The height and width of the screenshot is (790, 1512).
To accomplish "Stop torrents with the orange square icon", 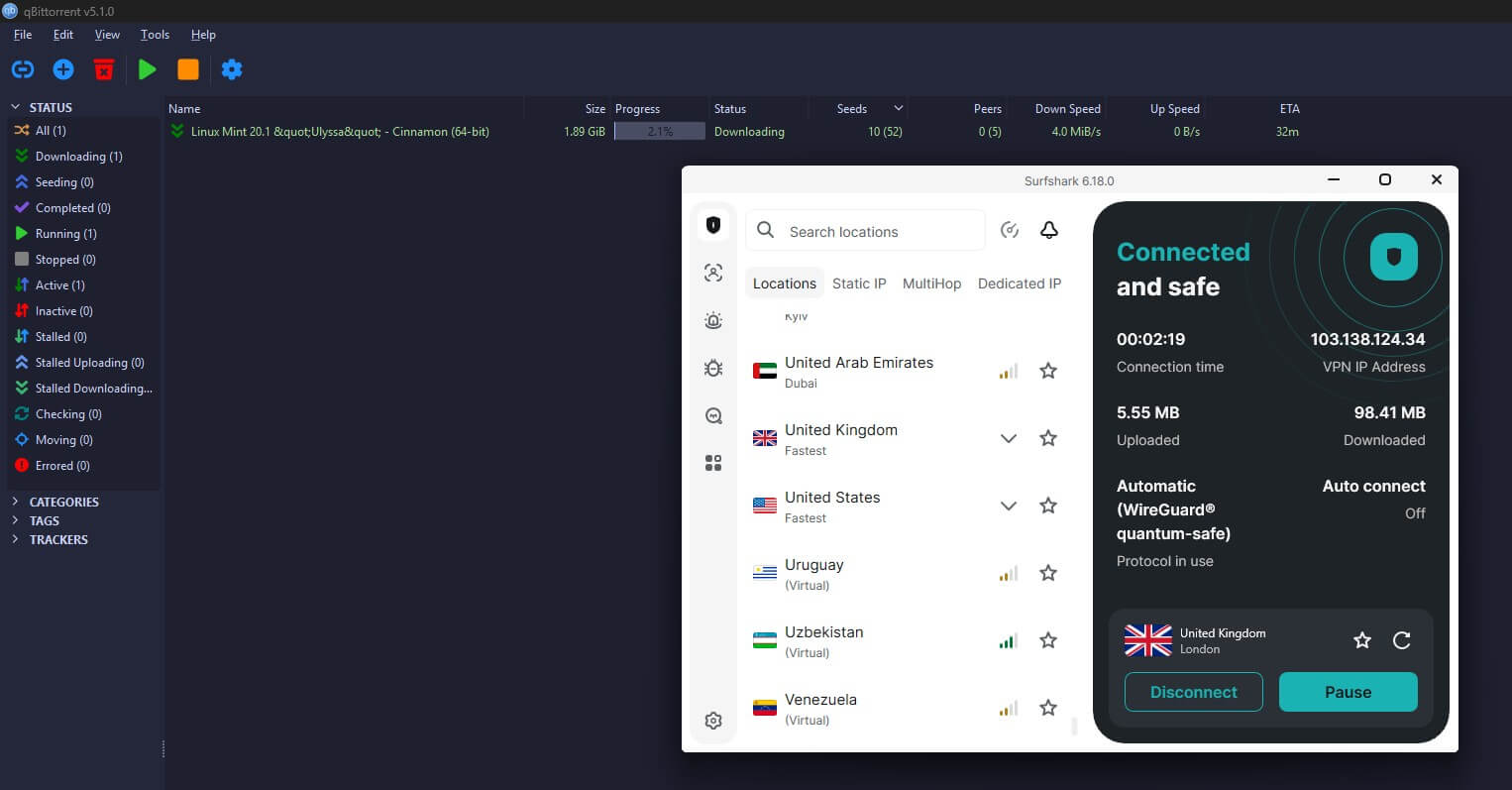I will tap(188, 69).
